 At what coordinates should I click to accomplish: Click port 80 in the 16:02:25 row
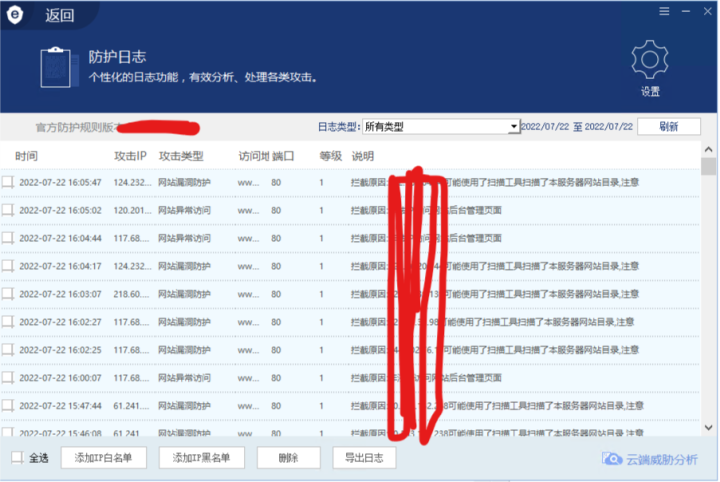coord(276,350)
